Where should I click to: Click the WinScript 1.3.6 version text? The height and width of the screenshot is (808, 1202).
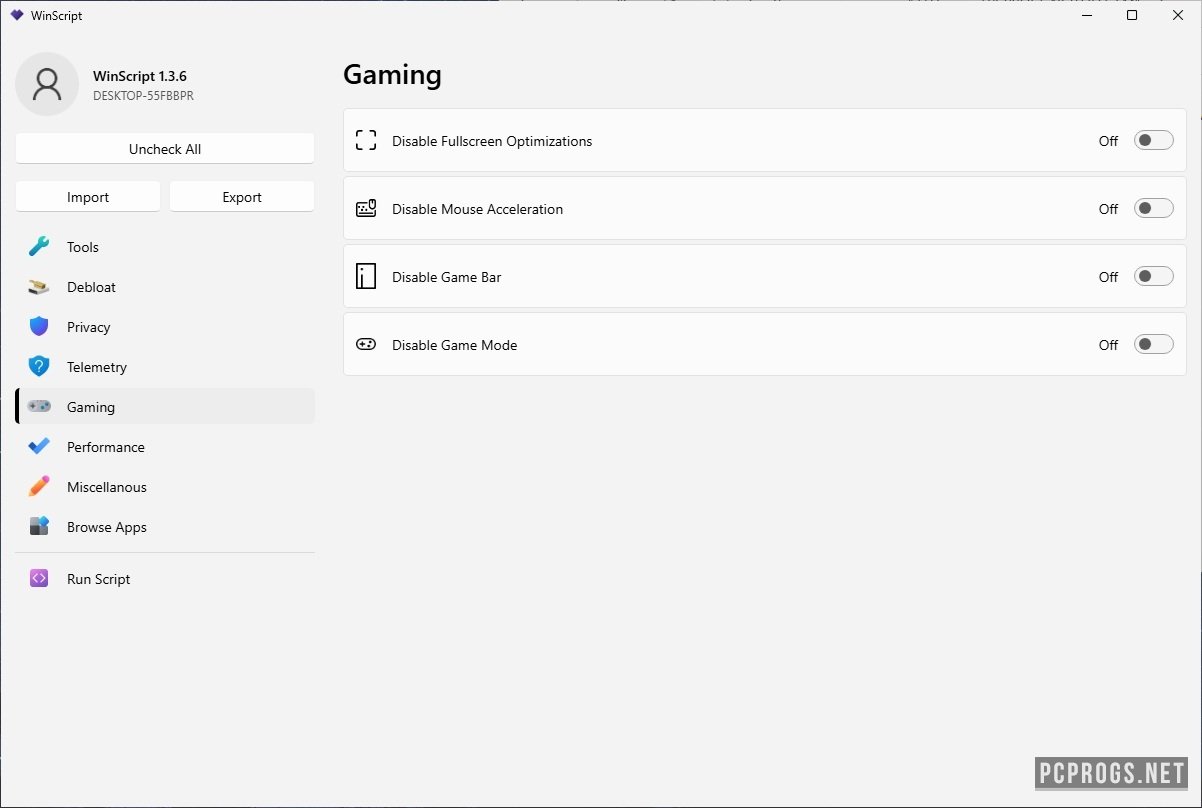pyautogui.click(x=140, y=76)
